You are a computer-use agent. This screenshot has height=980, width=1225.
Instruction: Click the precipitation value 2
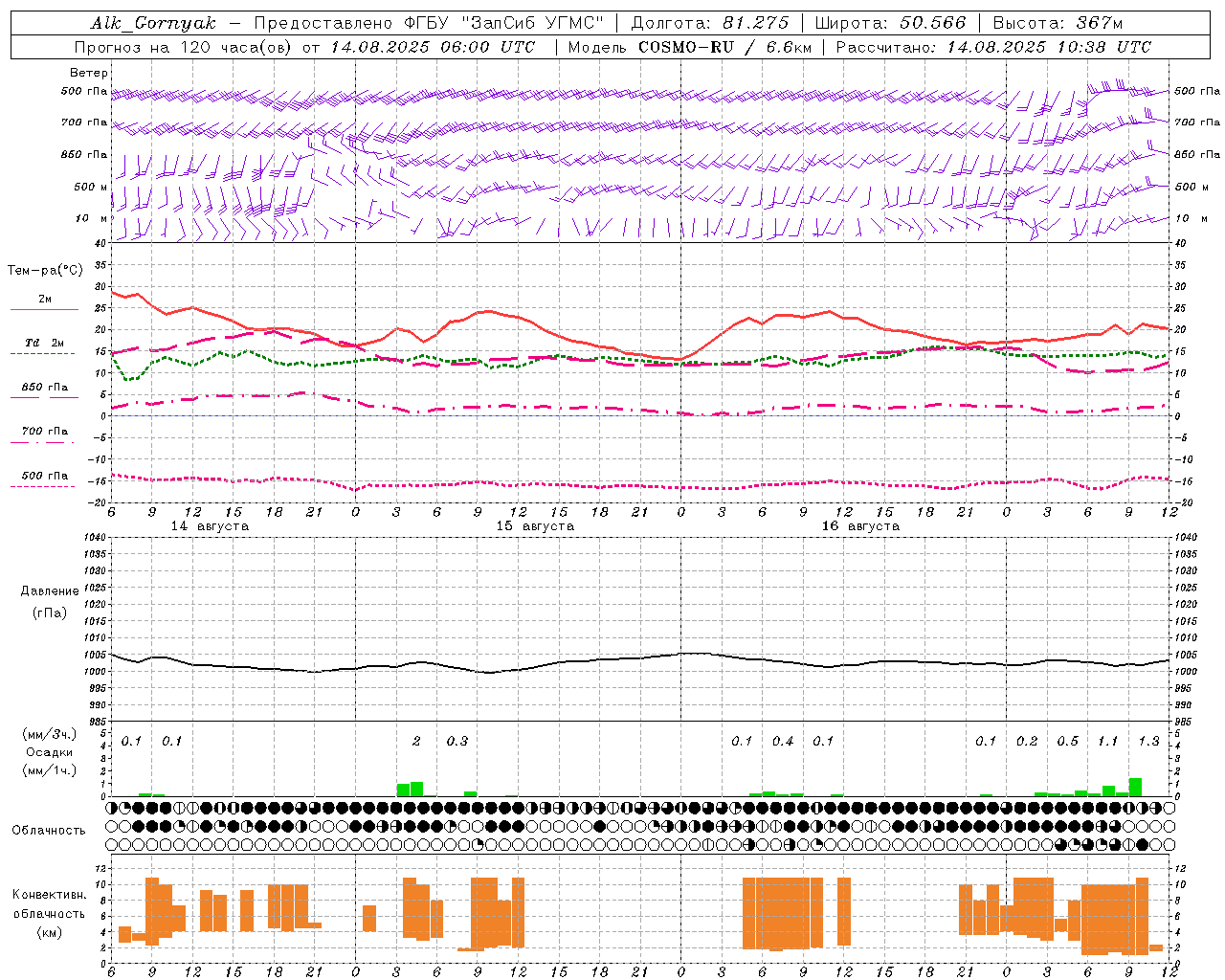(416, 742)
